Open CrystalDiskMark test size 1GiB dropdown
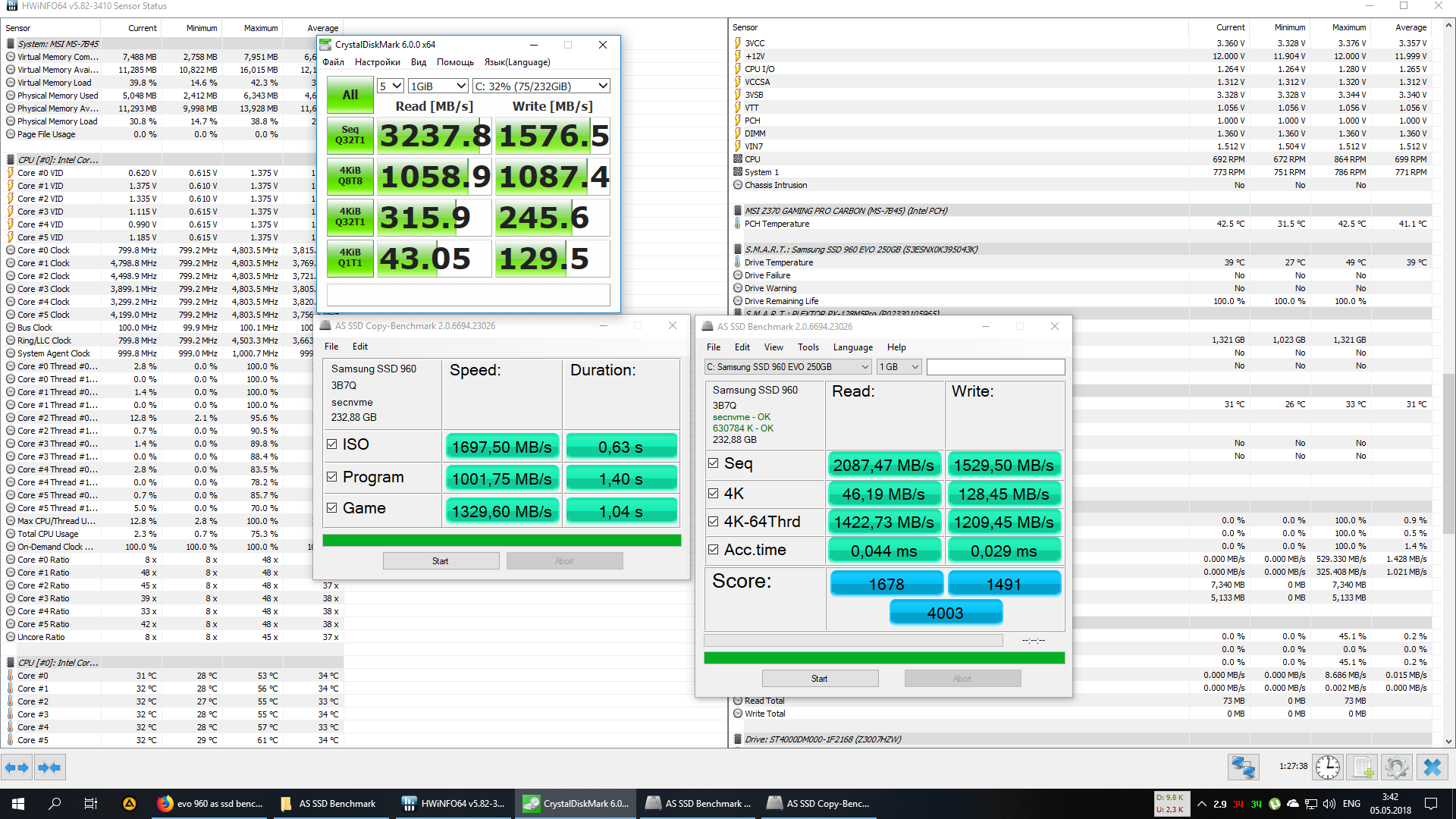Screen dimensions: 1456x819 (438, 86)
